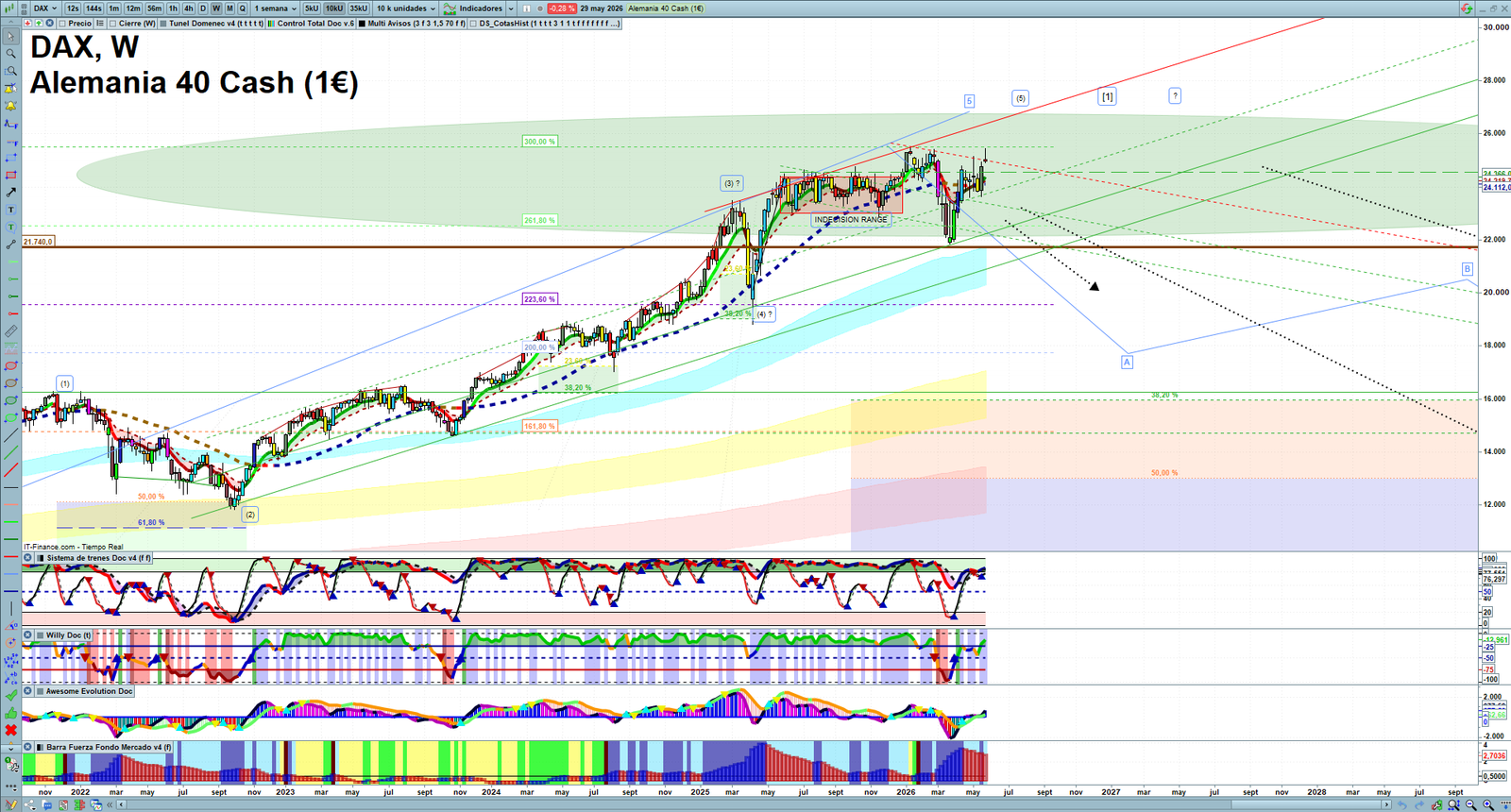Select the red diagonal trend line tool
The image size is (1511, 812).
click(x=10, y=469)
